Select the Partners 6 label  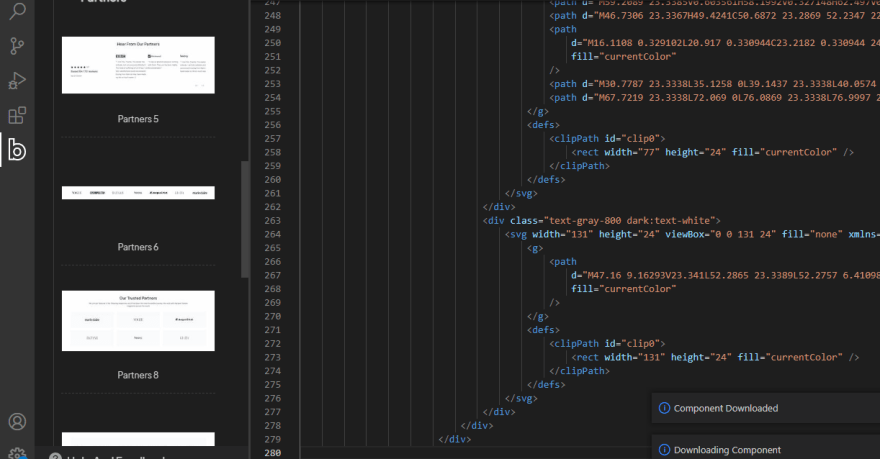coord(138,247)
